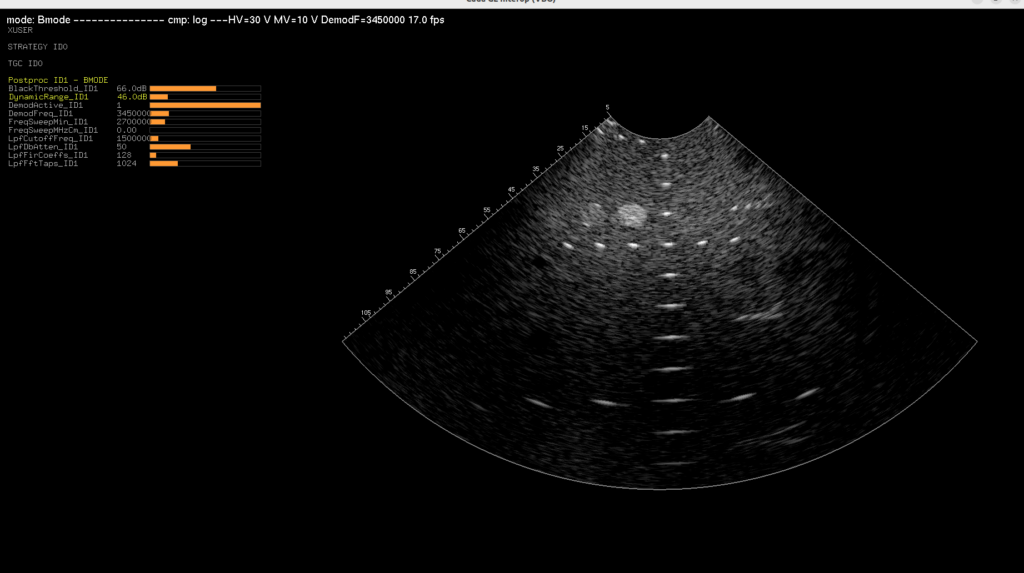This screenshot has width=1024, height=573.
Task: Click the cmp: log status text
Action: point(187,20)
